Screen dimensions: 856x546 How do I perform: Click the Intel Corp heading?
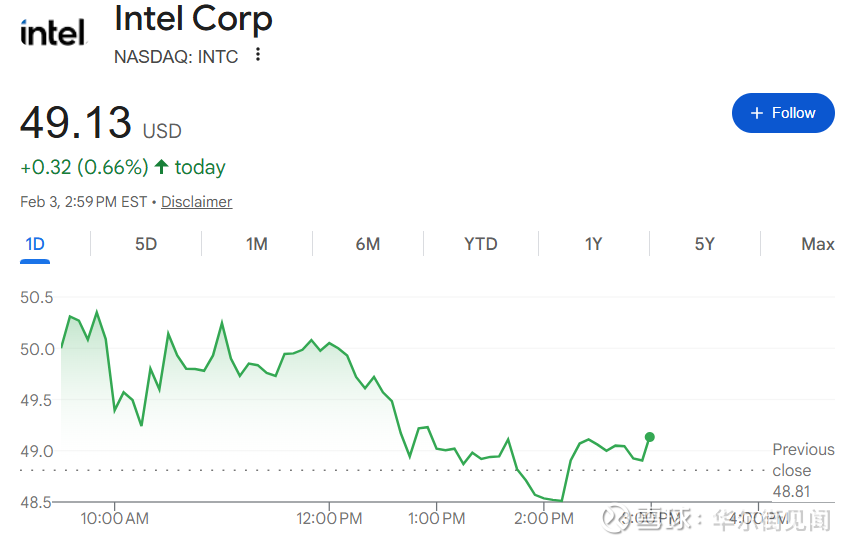point(193,19)
